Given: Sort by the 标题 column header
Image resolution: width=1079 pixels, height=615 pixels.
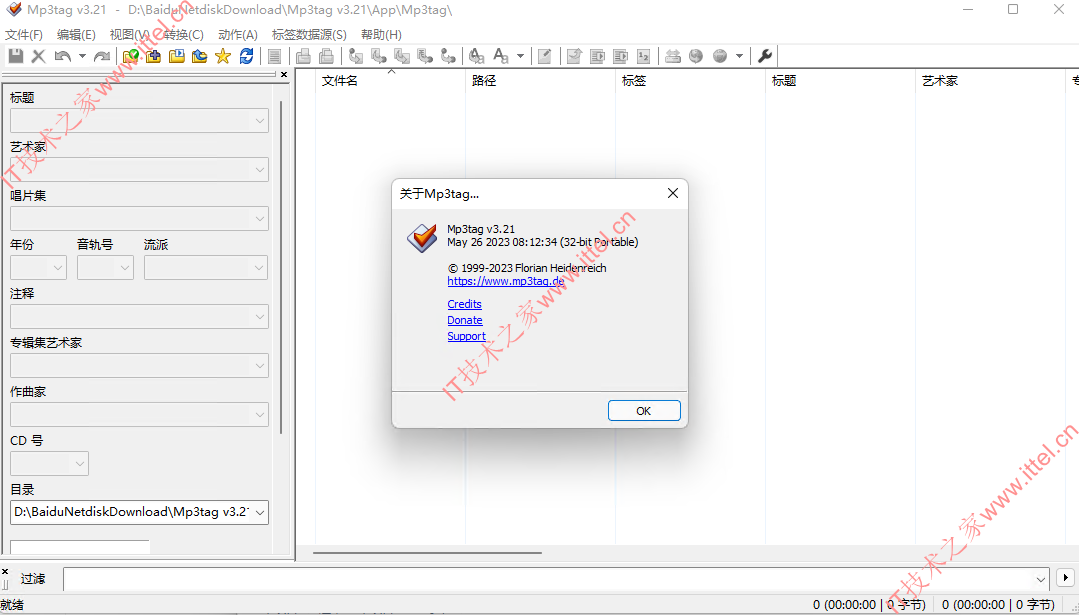Looking at the screenshot, I should (x=840, y=80).
